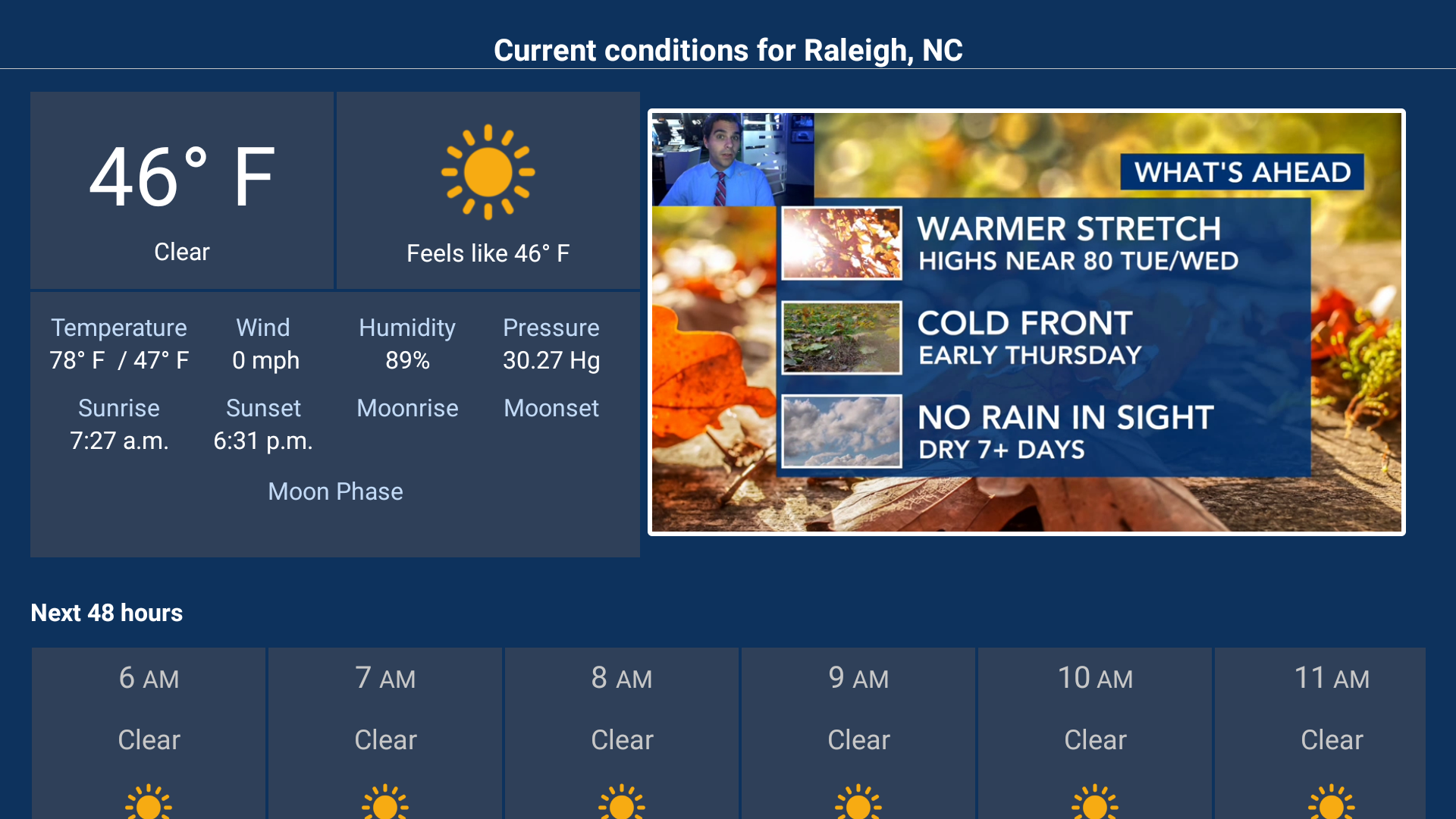Viewport: 1456px width, 819px height.
Task: Click the large sun Clear weather icon
Action: (x=488, y=171)
